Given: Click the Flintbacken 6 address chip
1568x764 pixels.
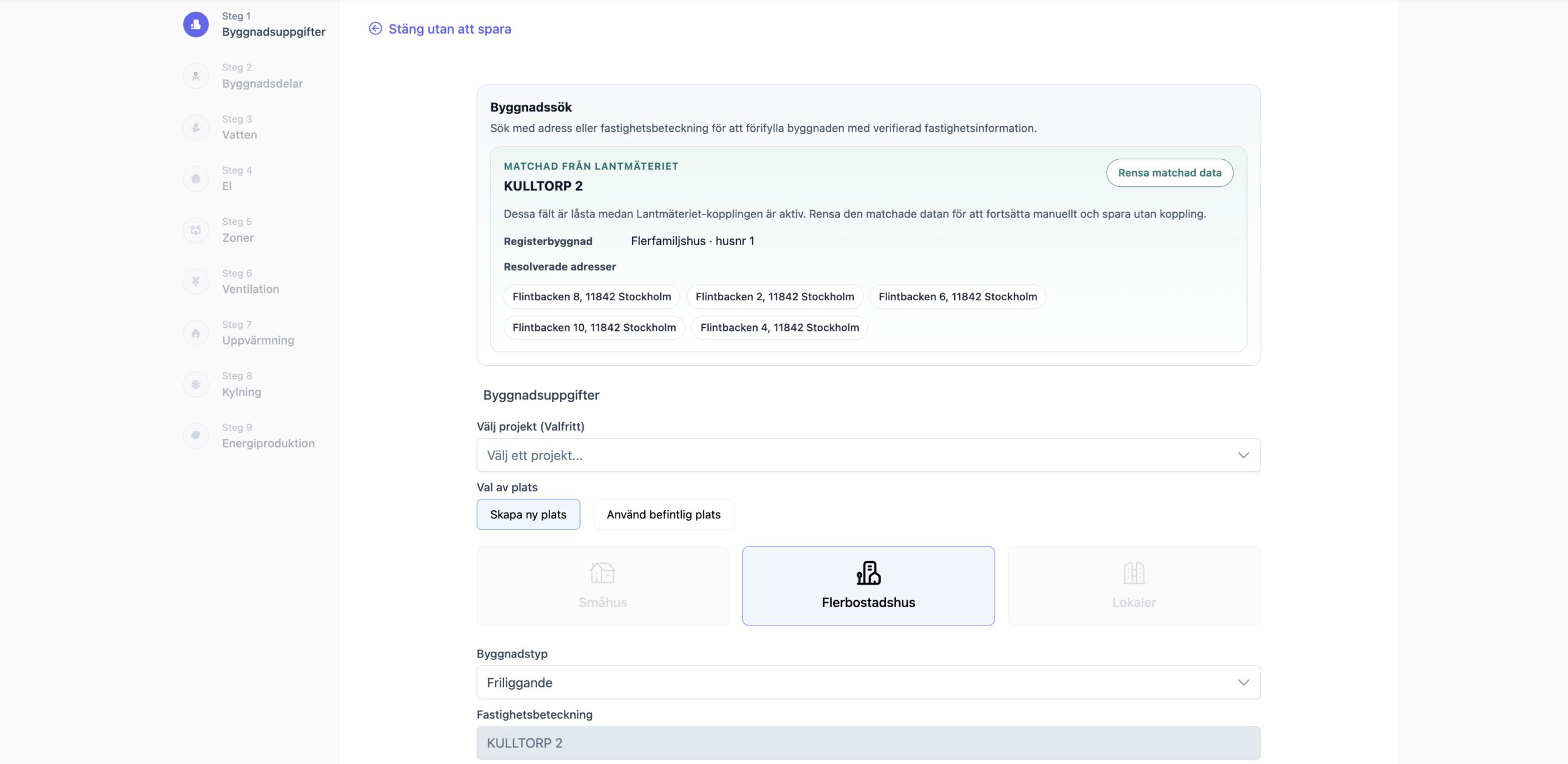Looking at the screenshot, I should coord(958,297).
